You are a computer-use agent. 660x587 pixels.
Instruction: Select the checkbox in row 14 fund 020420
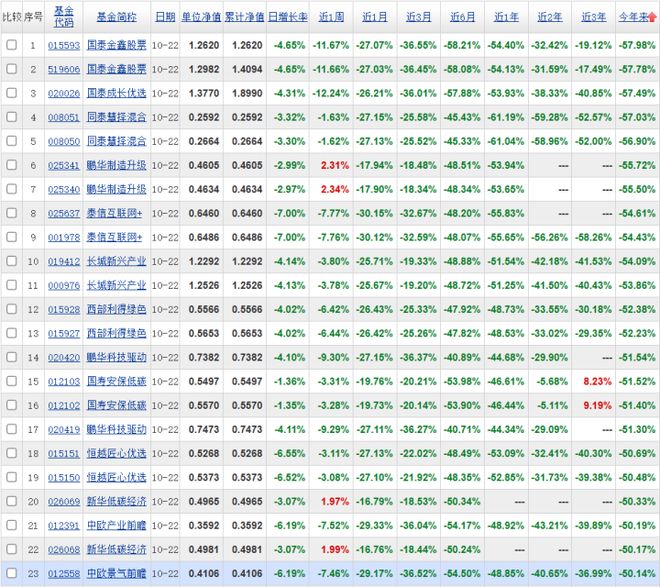[x=12, y=357]
